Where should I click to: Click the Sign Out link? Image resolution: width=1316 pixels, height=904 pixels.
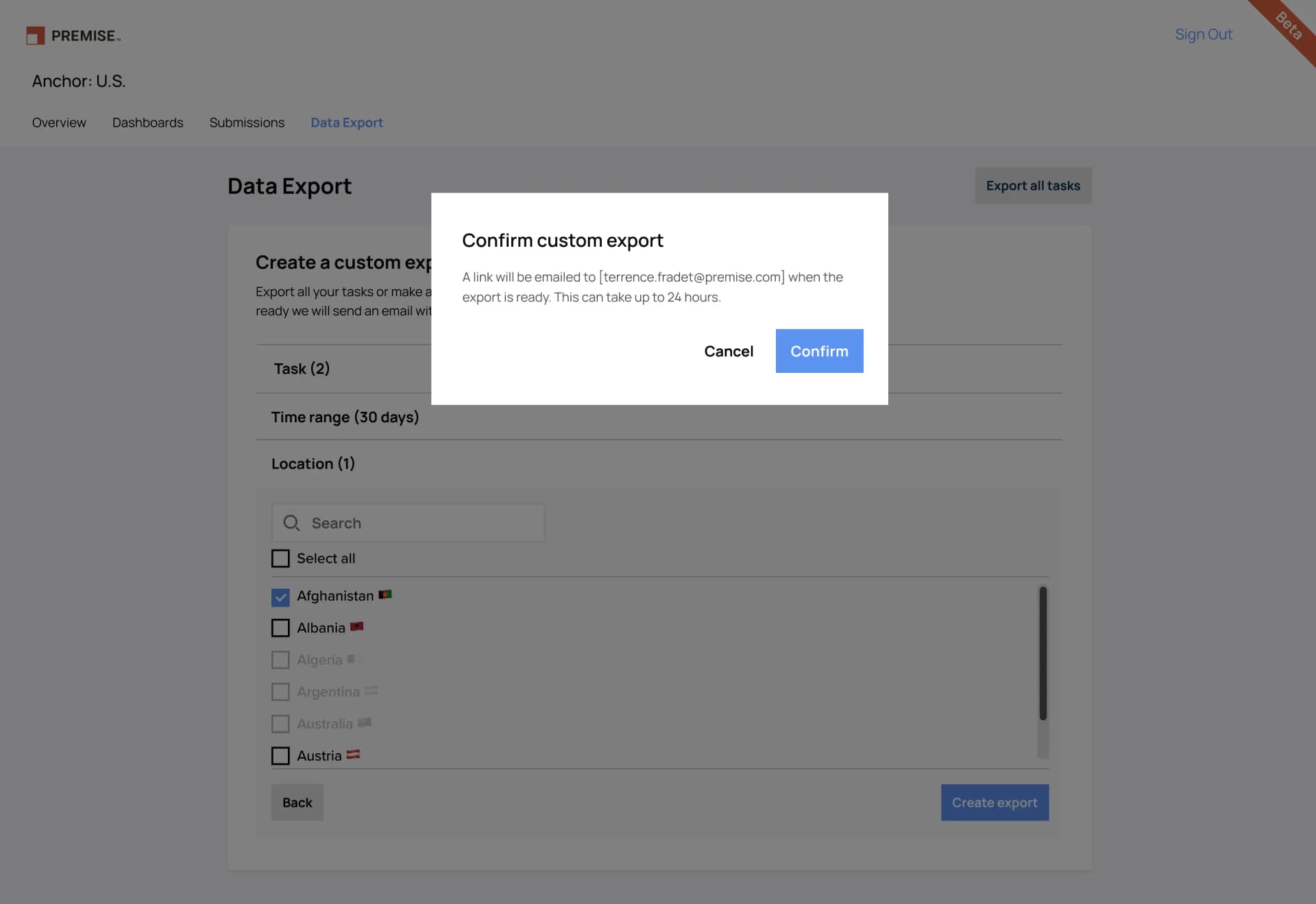pos(1204,34)
